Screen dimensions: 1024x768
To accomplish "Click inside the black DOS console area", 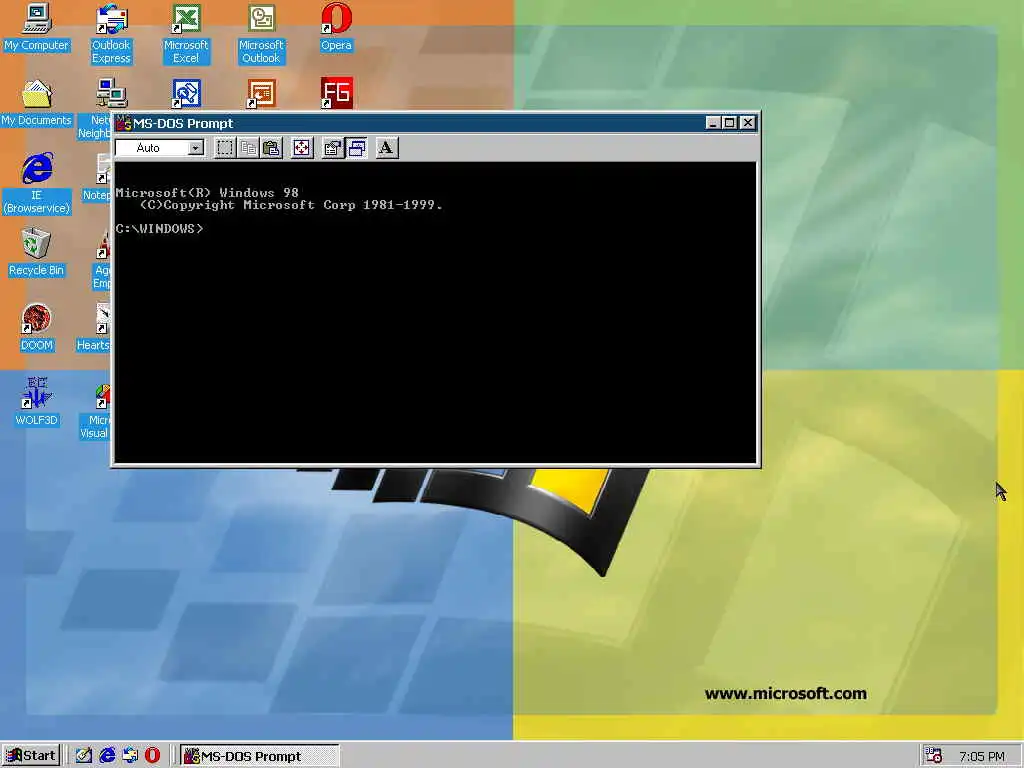I will 436,312.
